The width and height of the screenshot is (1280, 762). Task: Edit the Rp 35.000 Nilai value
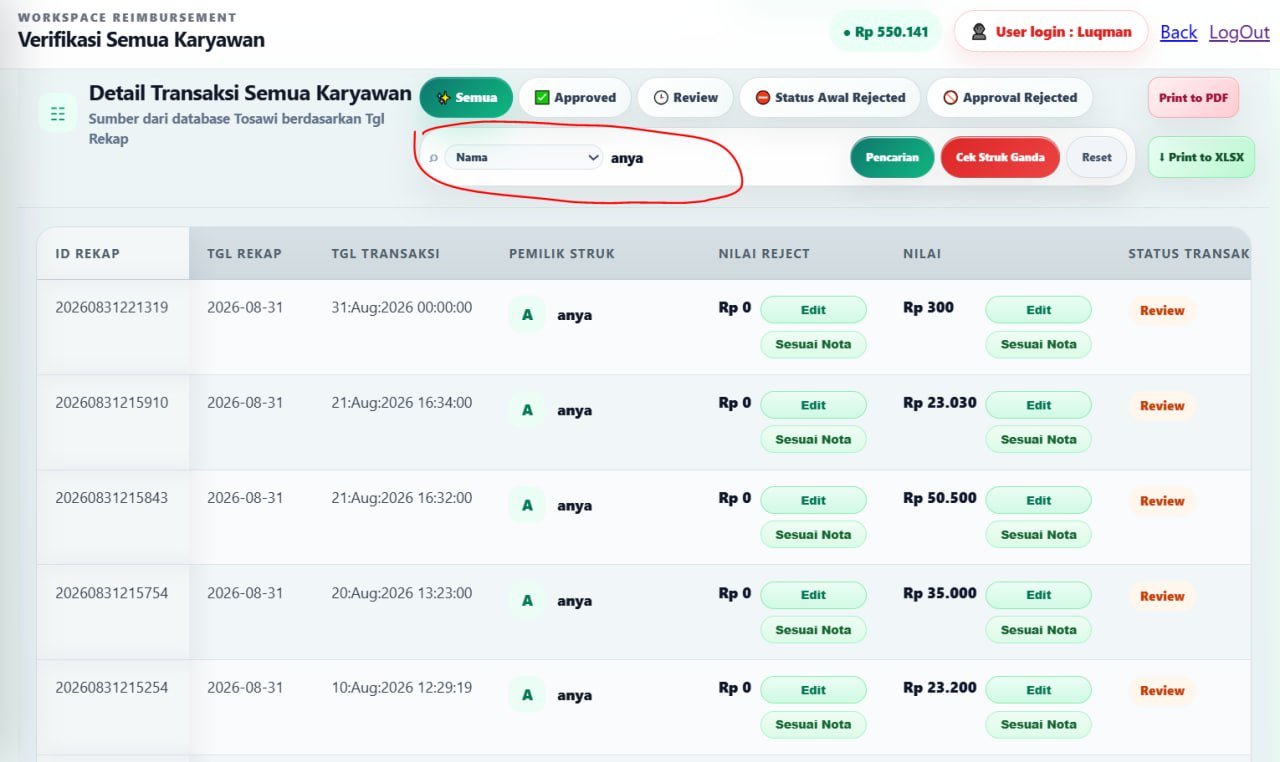point(1038,595)
